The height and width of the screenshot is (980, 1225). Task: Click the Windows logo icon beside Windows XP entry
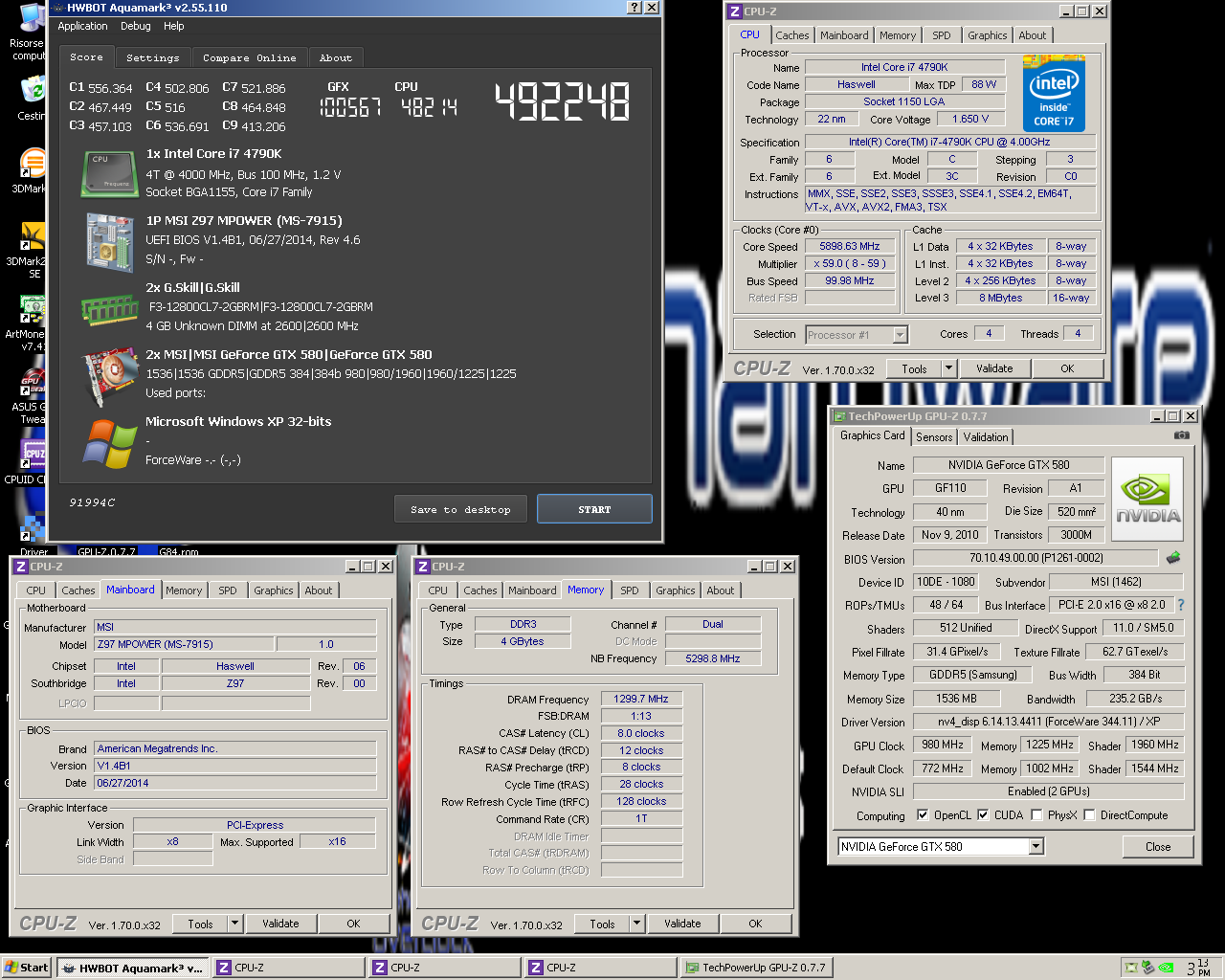tap(110, 443)
